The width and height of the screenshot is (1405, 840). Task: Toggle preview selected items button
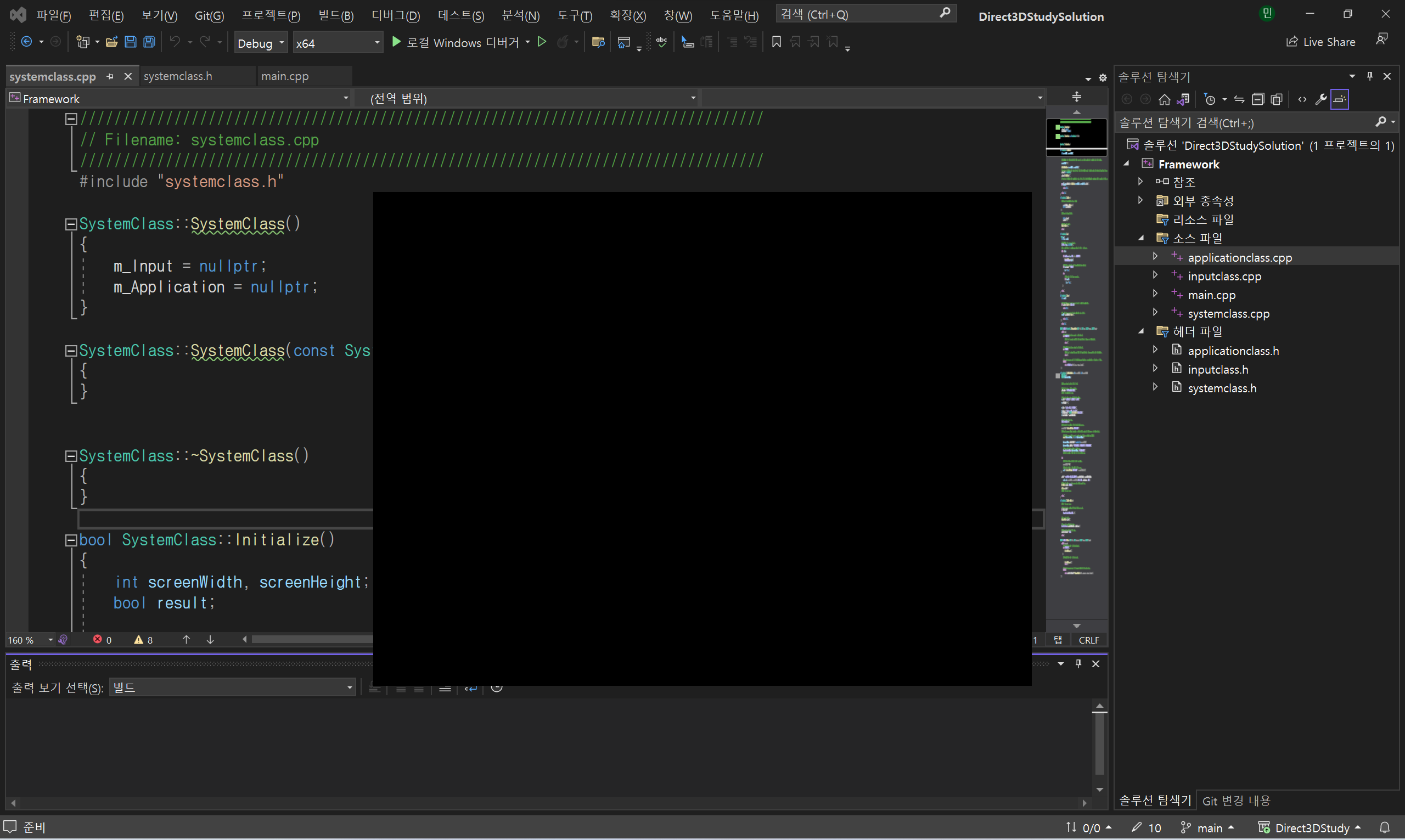[x=1339, y=100]
